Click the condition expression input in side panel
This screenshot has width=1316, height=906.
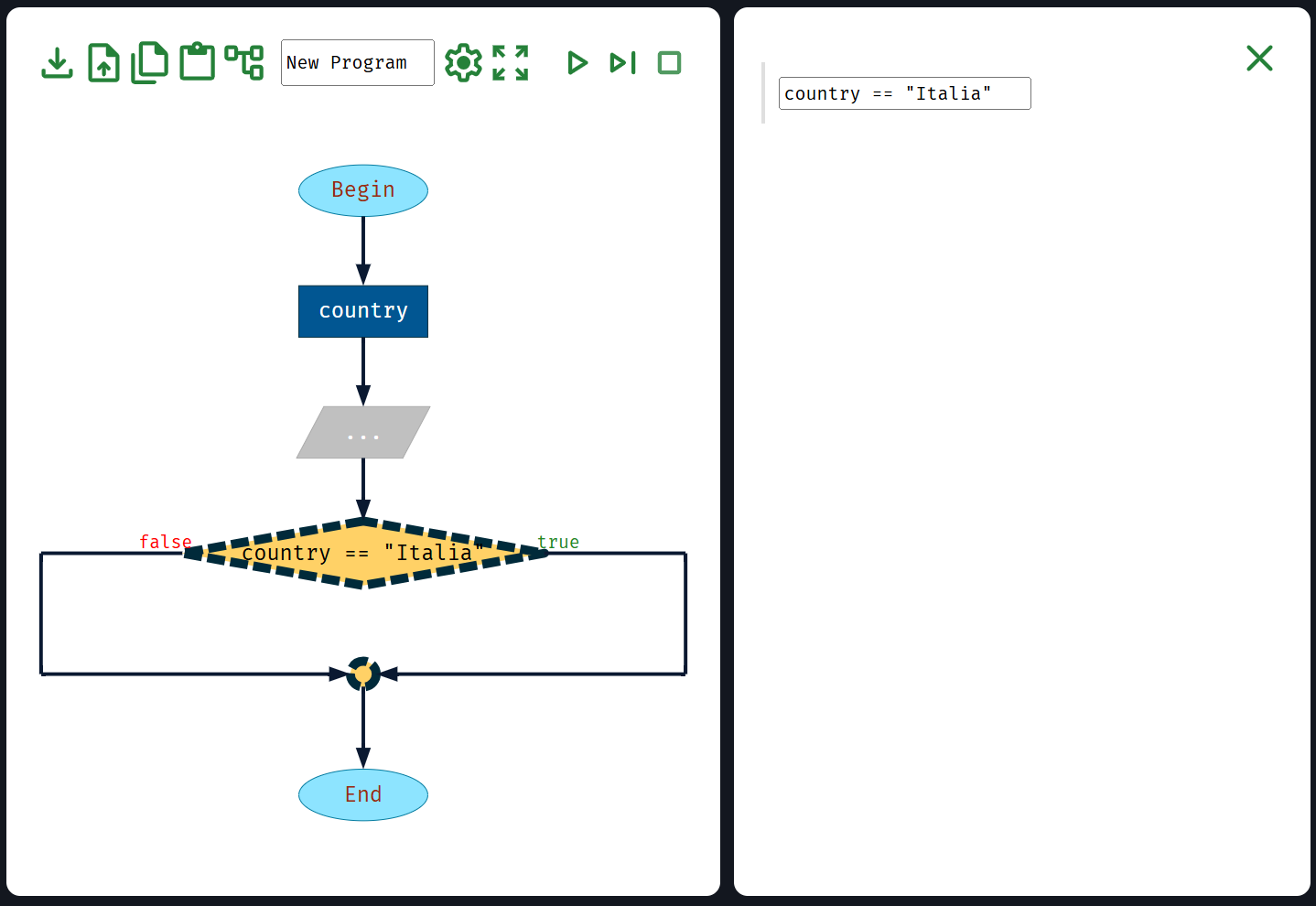pos(904,93)
